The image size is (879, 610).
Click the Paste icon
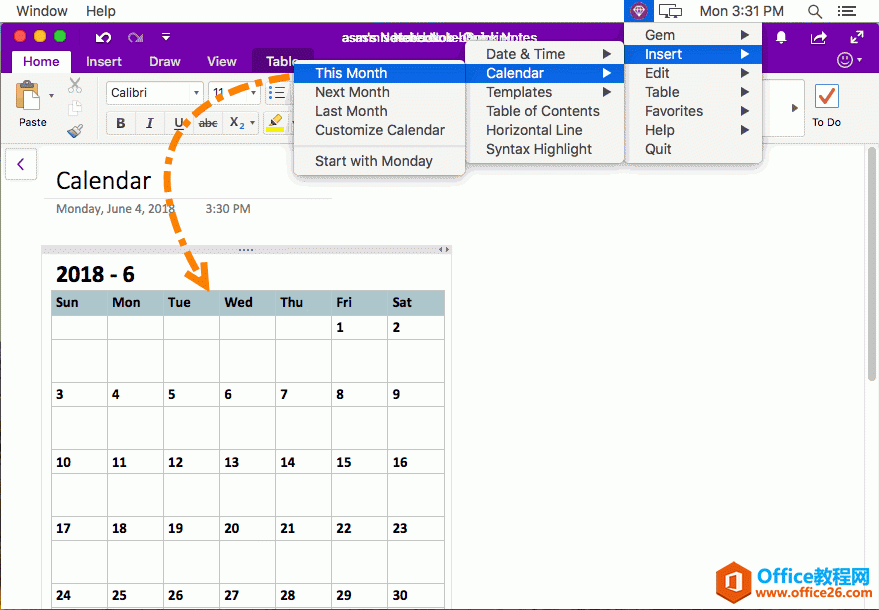pos(28,97)
